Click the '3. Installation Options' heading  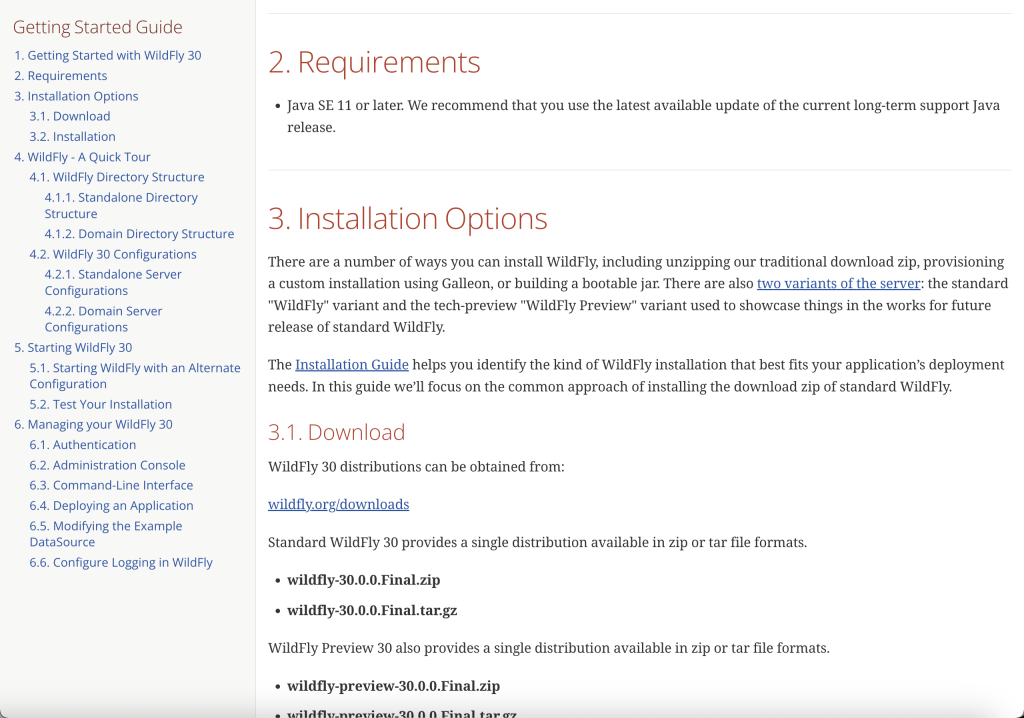(408, 219)
